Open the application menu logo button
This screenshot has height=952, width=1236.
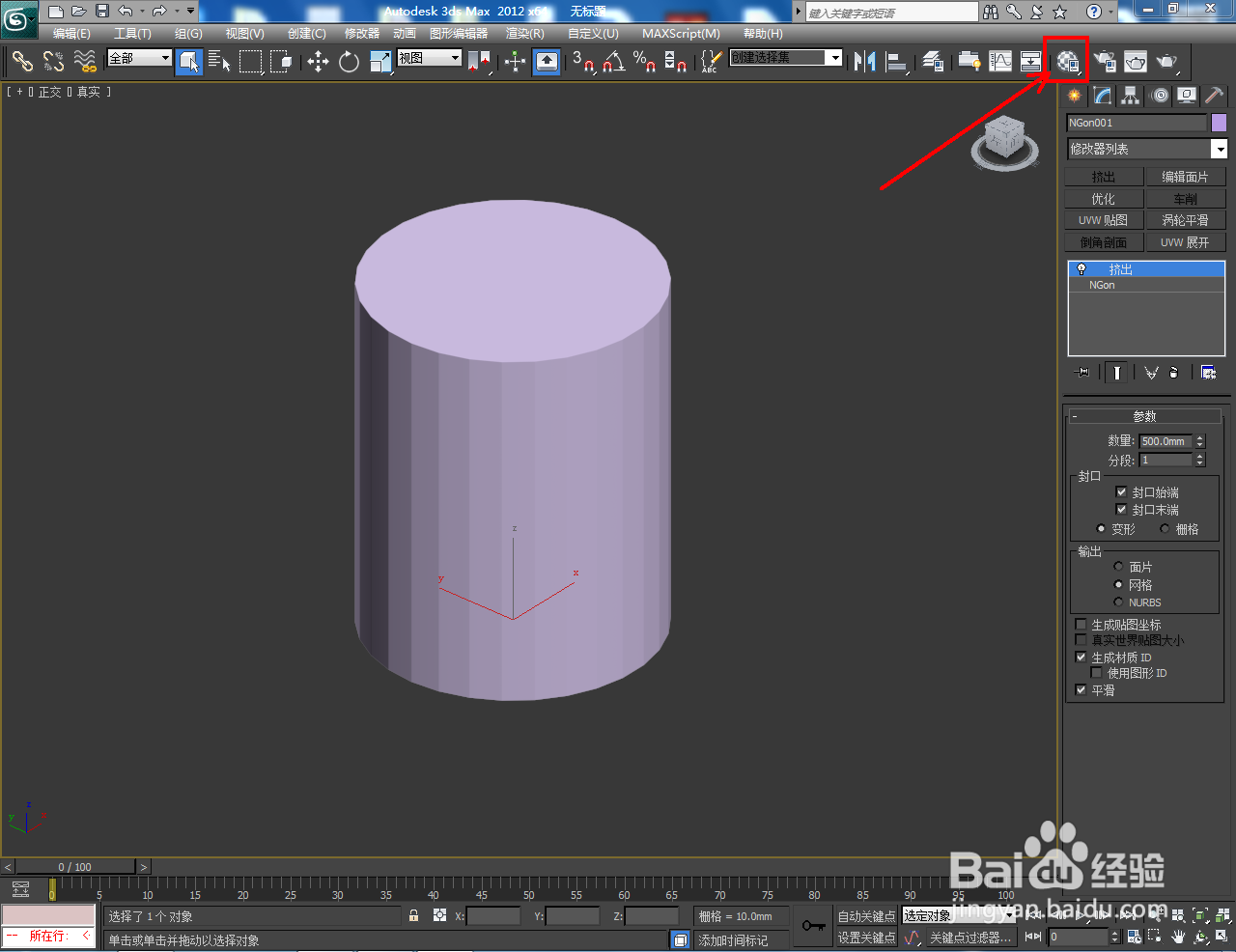19,18
